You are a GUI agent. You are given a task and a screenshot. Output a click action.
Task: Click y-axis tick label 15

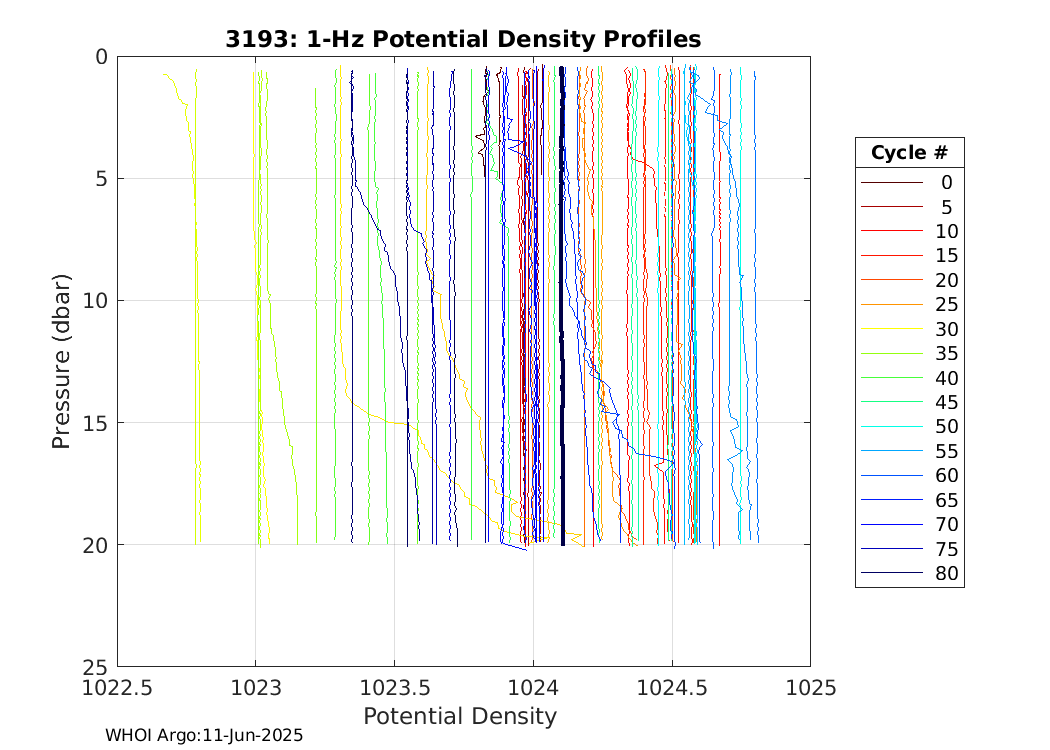coord(96,423)
